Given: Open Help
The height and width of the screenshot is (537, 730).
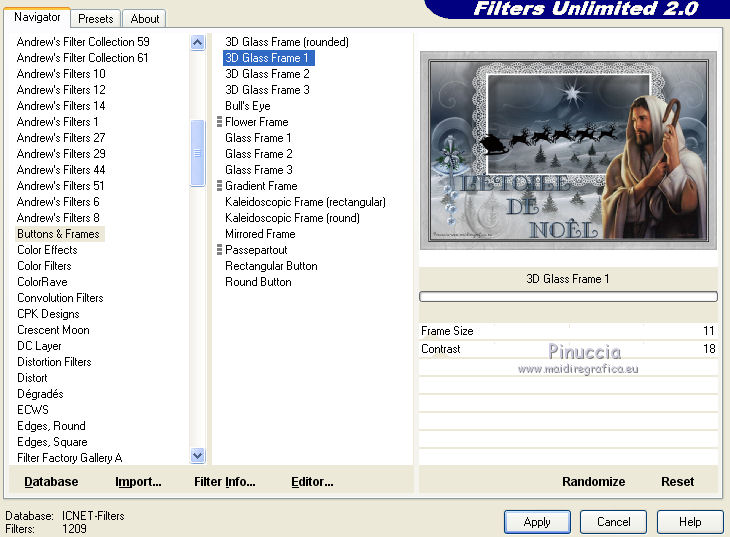Looking at the screenshot, I should pos(690,522).
